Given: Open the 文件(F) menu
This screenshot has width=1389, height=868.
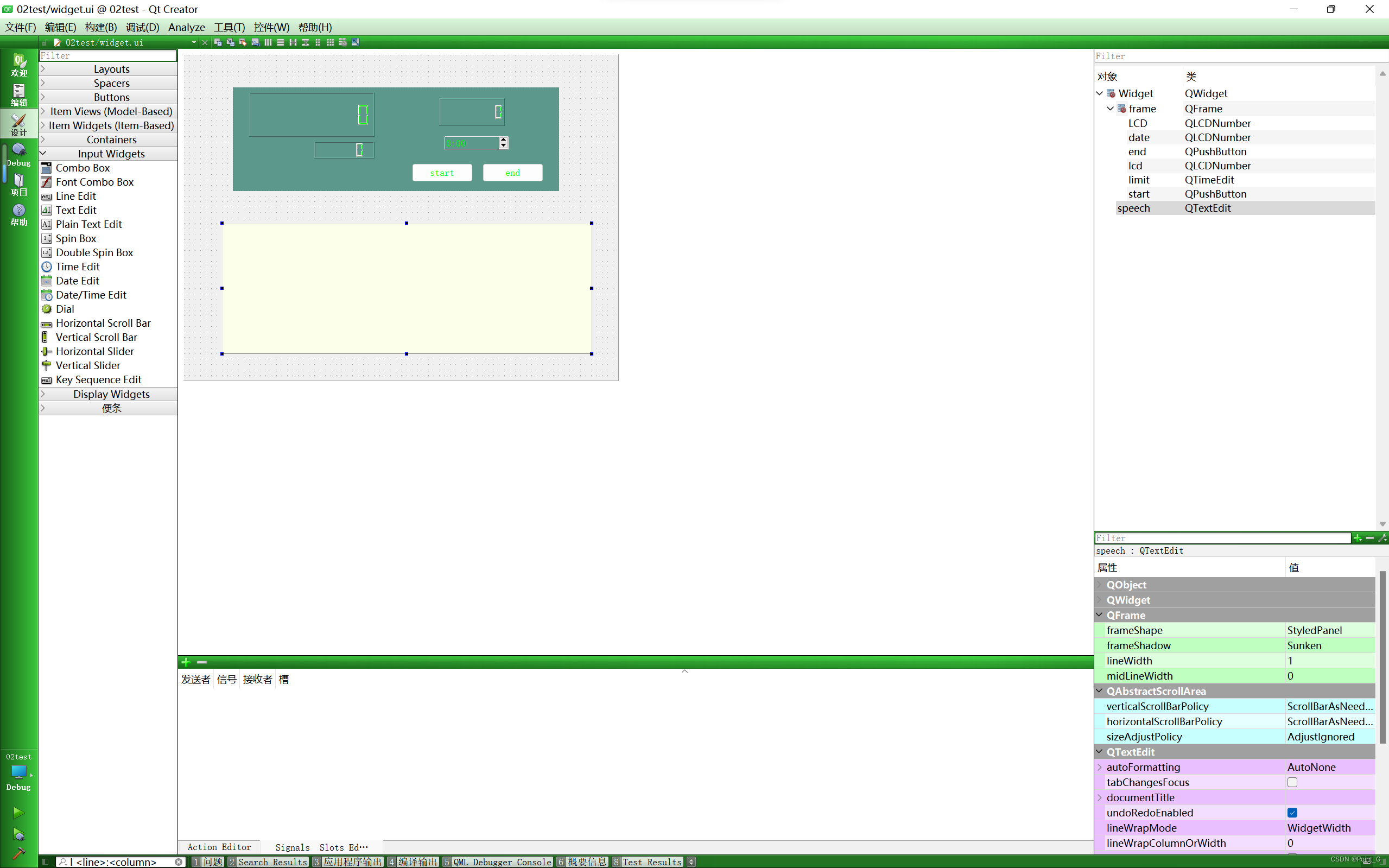Looking at the screenshot, I should point(20,27).
